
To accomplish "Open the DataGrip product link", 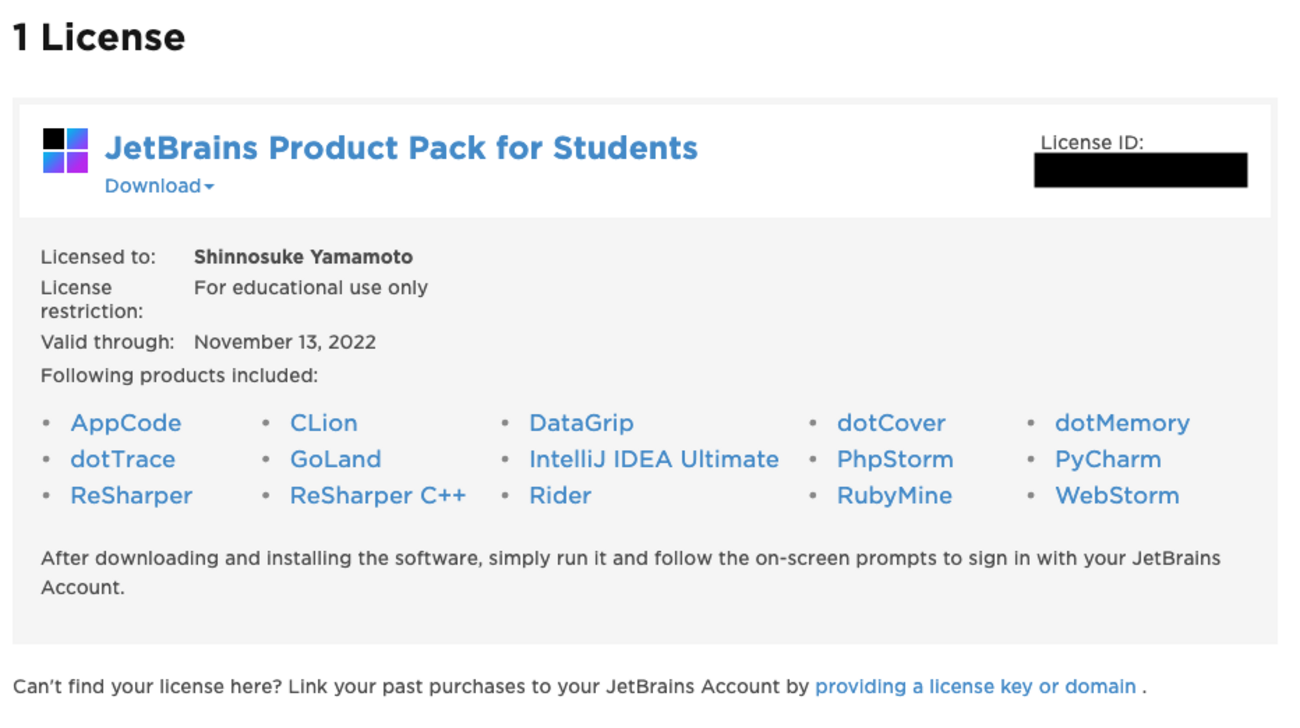I will tap(581, 423).
